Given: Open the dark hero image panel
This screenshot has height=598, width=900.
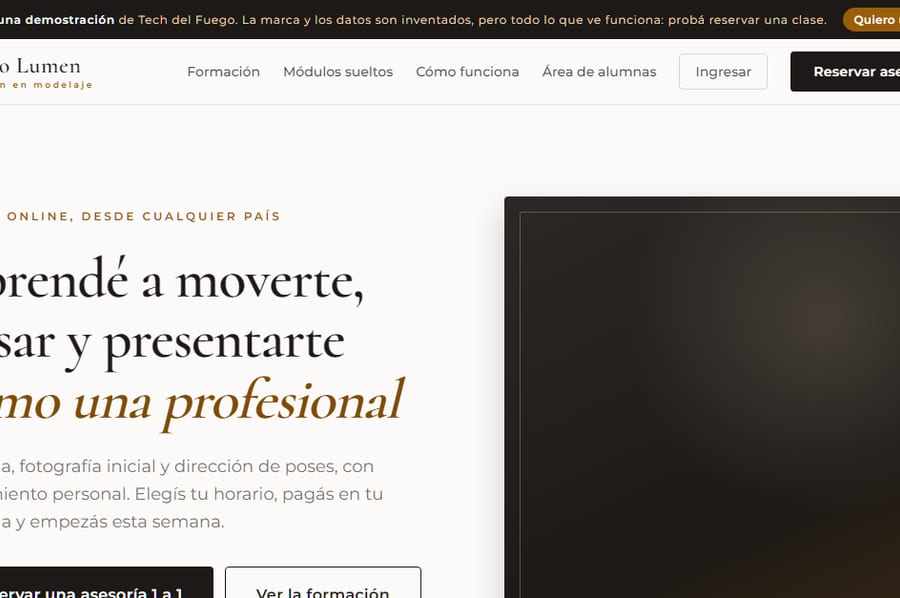Looking at the screenshot, I should (702, 397).
